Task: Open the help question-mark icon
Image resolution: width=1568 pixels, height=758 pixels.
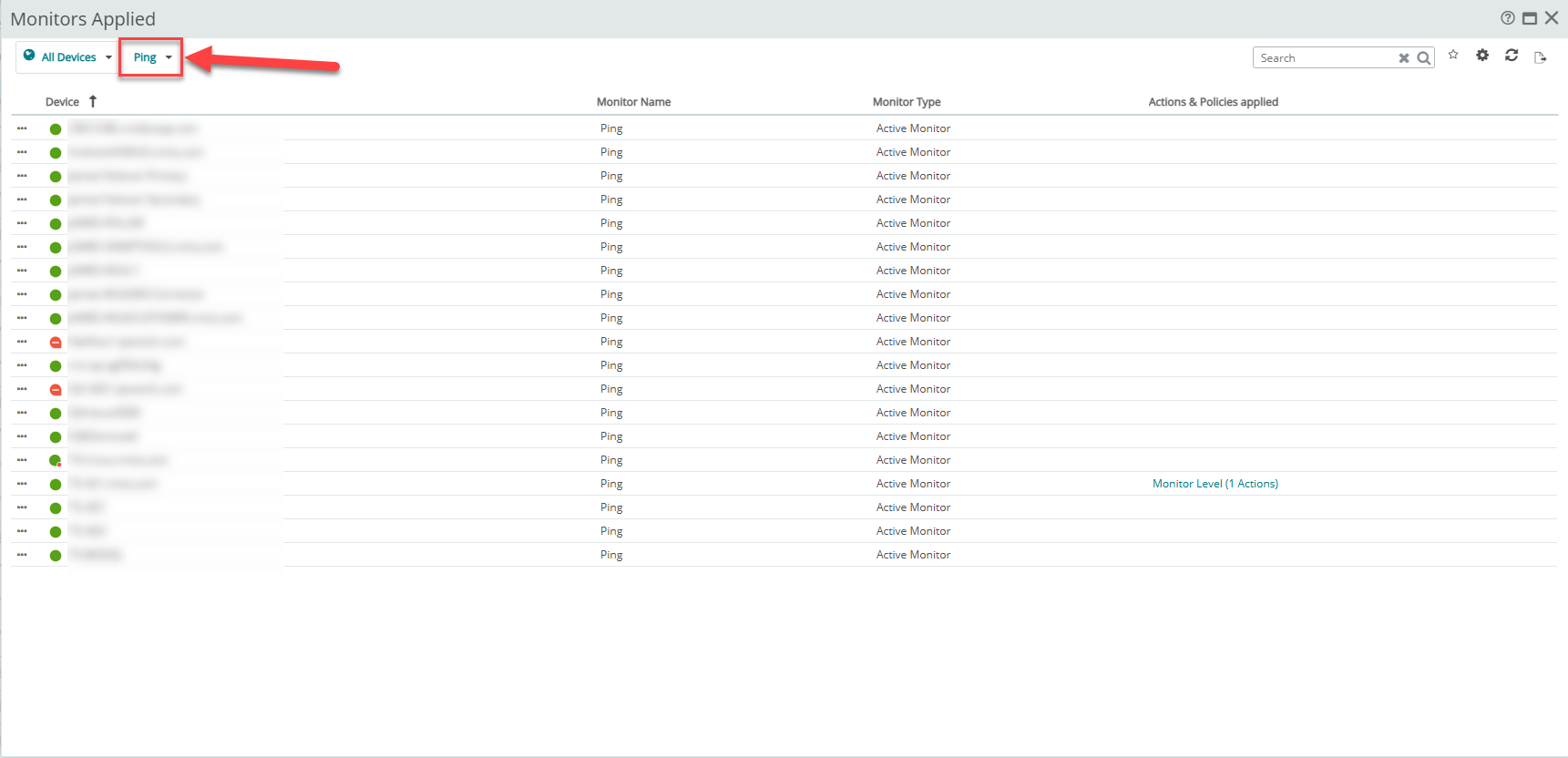Action: [x=1508, y=18]
